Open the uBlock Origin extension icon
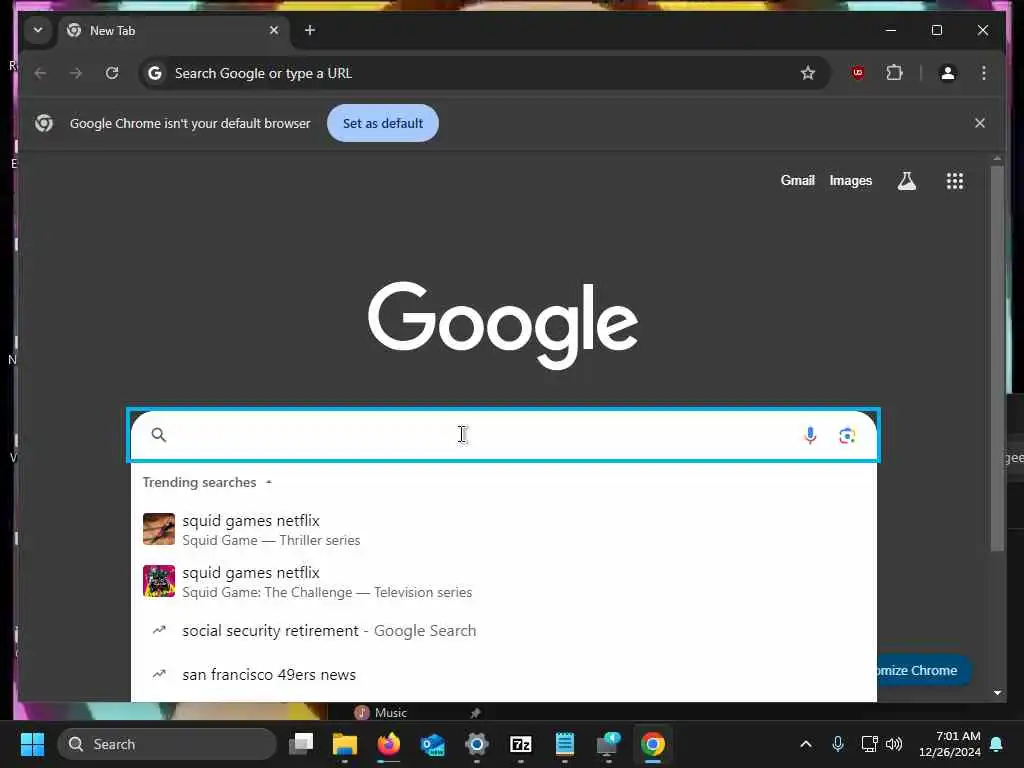1024x768 pixels. click(858, 73)
